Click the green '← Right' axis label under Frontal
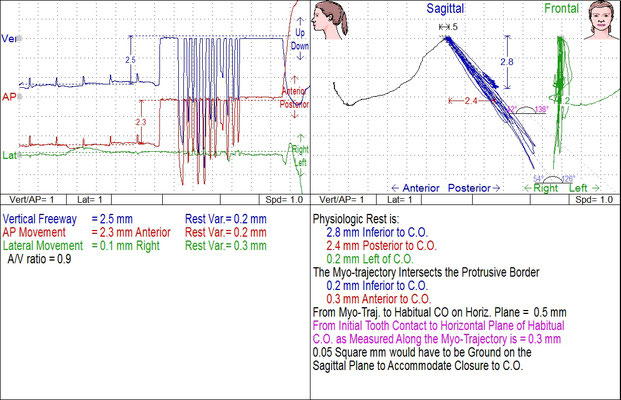Screen dimensions: 621x400 542,188
